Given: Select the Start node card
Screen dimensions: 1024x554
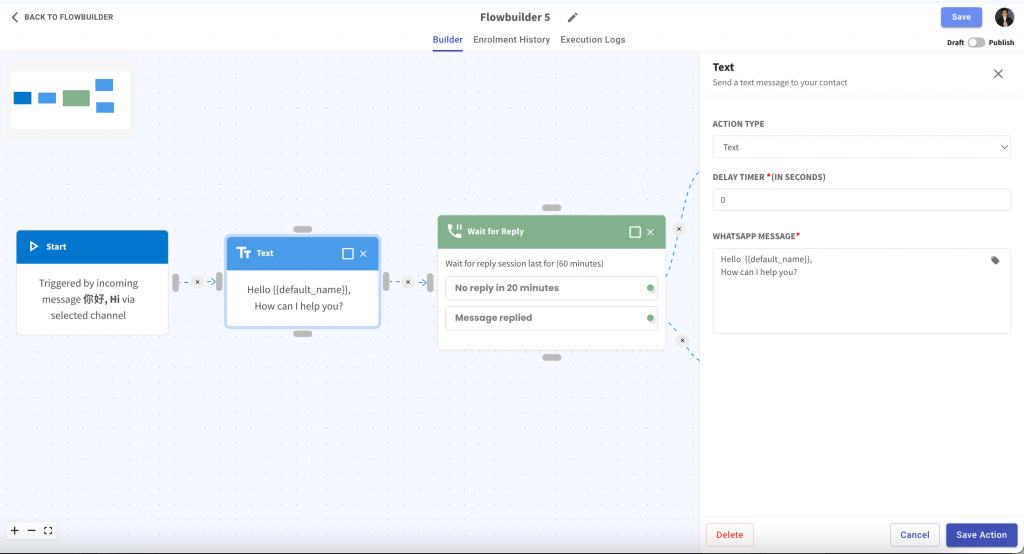Looking at the screenshot, I should tap(92, 283).
